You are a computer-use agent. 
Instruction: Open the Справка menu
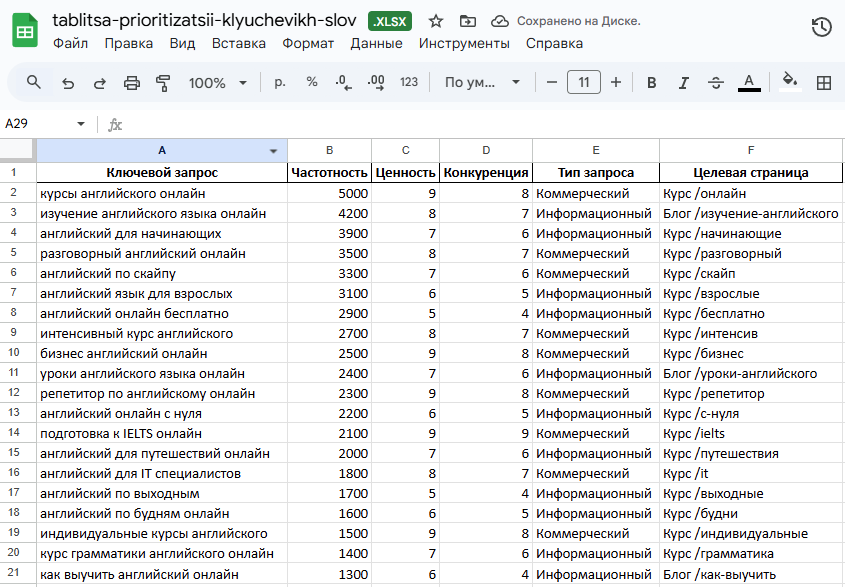tap(554, 44)
